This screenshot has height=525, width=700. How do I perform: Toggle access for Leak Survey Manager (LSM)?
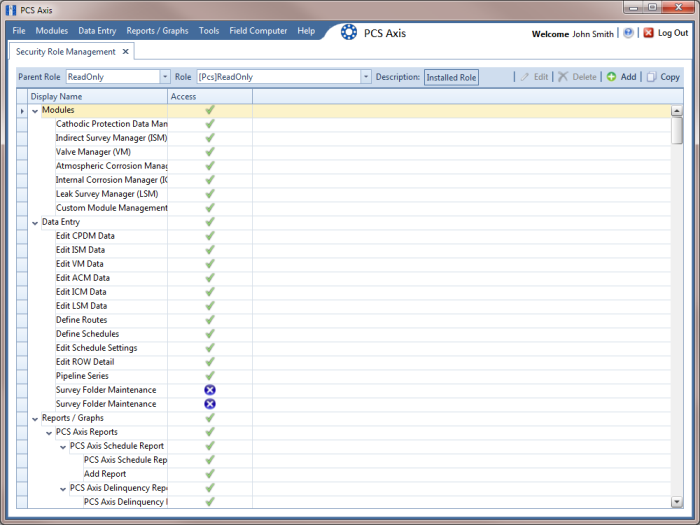coord(210,194)
